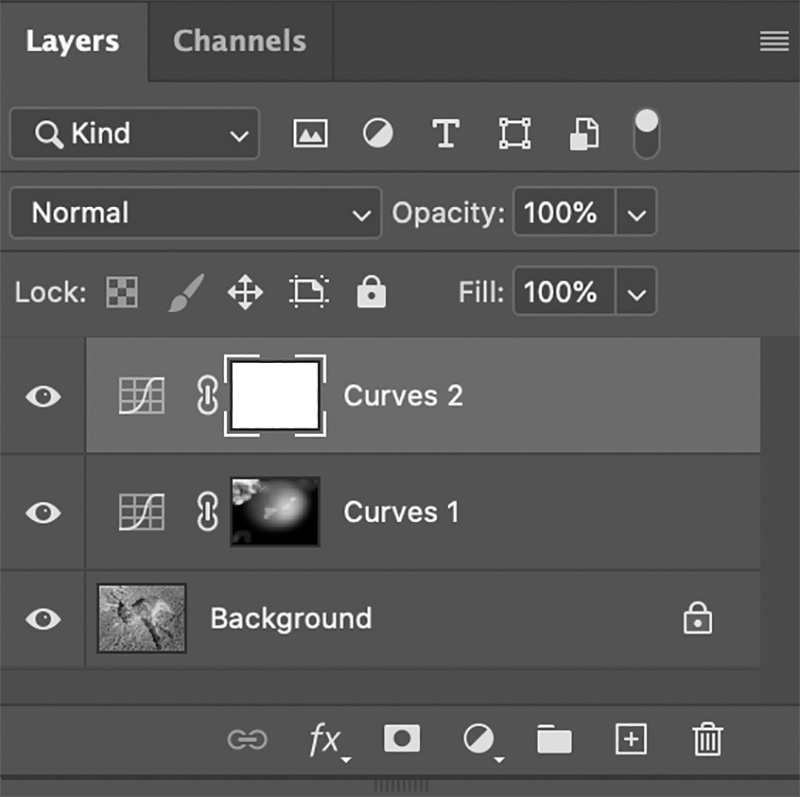
Task: Hide the Curves 2 layer
Action: click(42, 397)
